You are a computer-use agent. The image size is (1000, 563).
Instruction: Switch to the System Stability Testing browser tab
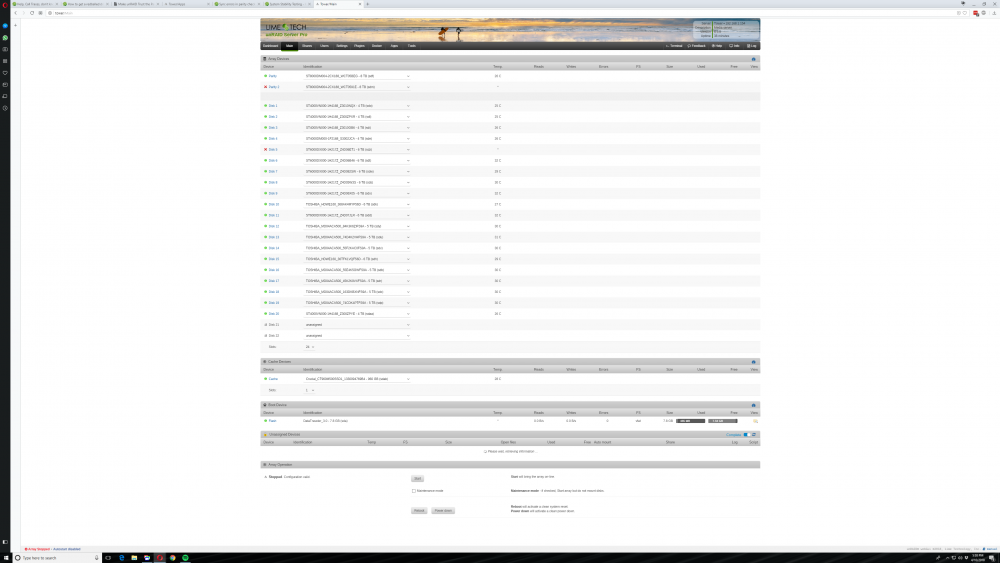click(287, 4)
